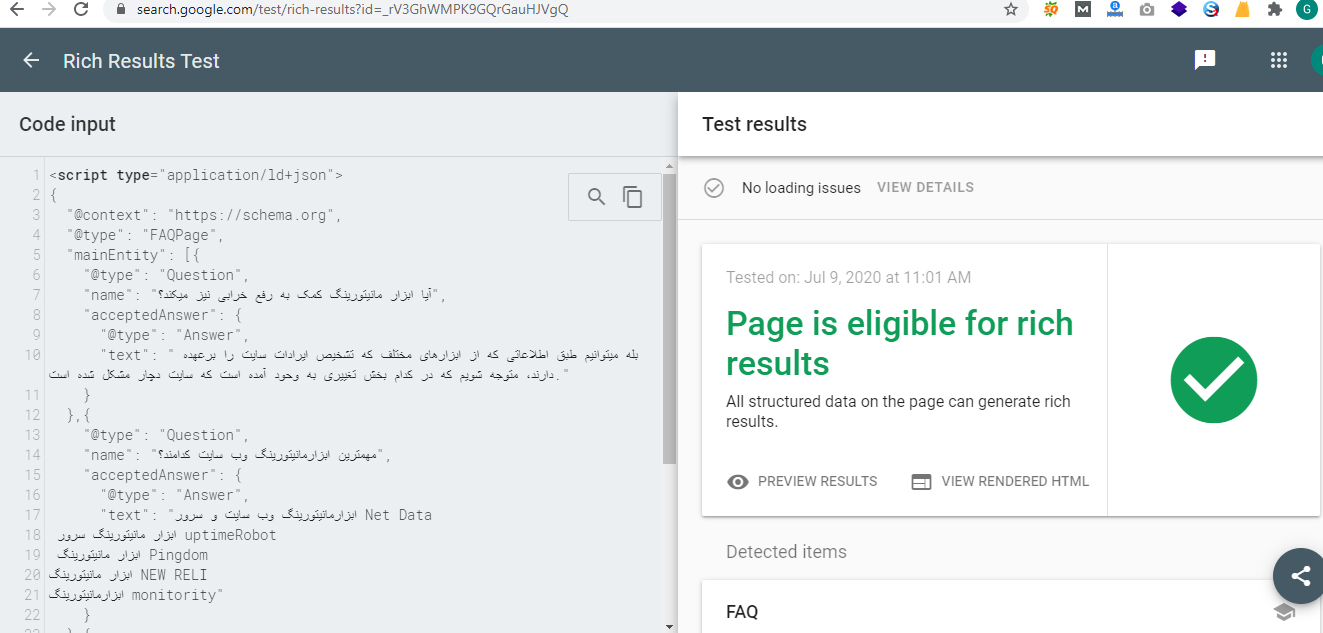This screenshot has width=1323, height=633.
Task: Click the graduation cap icon beside FAQ
Action: tap(1285, 612)
